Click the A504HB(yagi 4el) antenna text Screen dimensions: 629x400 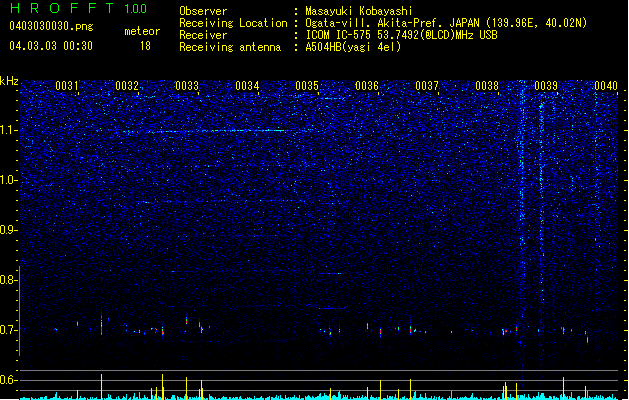pos(353,47)
